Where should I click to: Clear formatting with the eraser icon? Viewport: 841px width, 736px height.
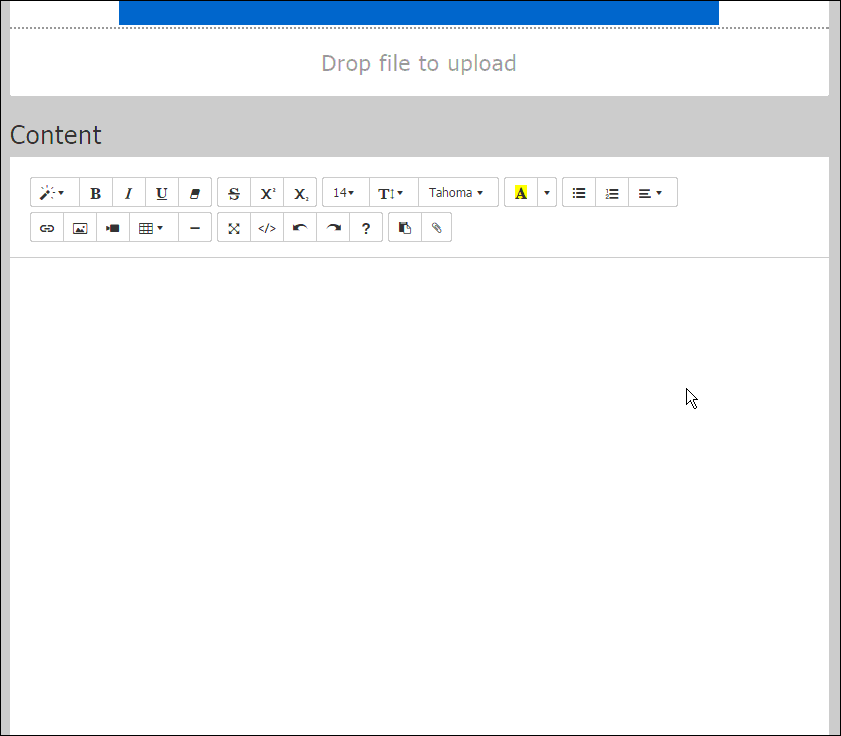[195, 193]
